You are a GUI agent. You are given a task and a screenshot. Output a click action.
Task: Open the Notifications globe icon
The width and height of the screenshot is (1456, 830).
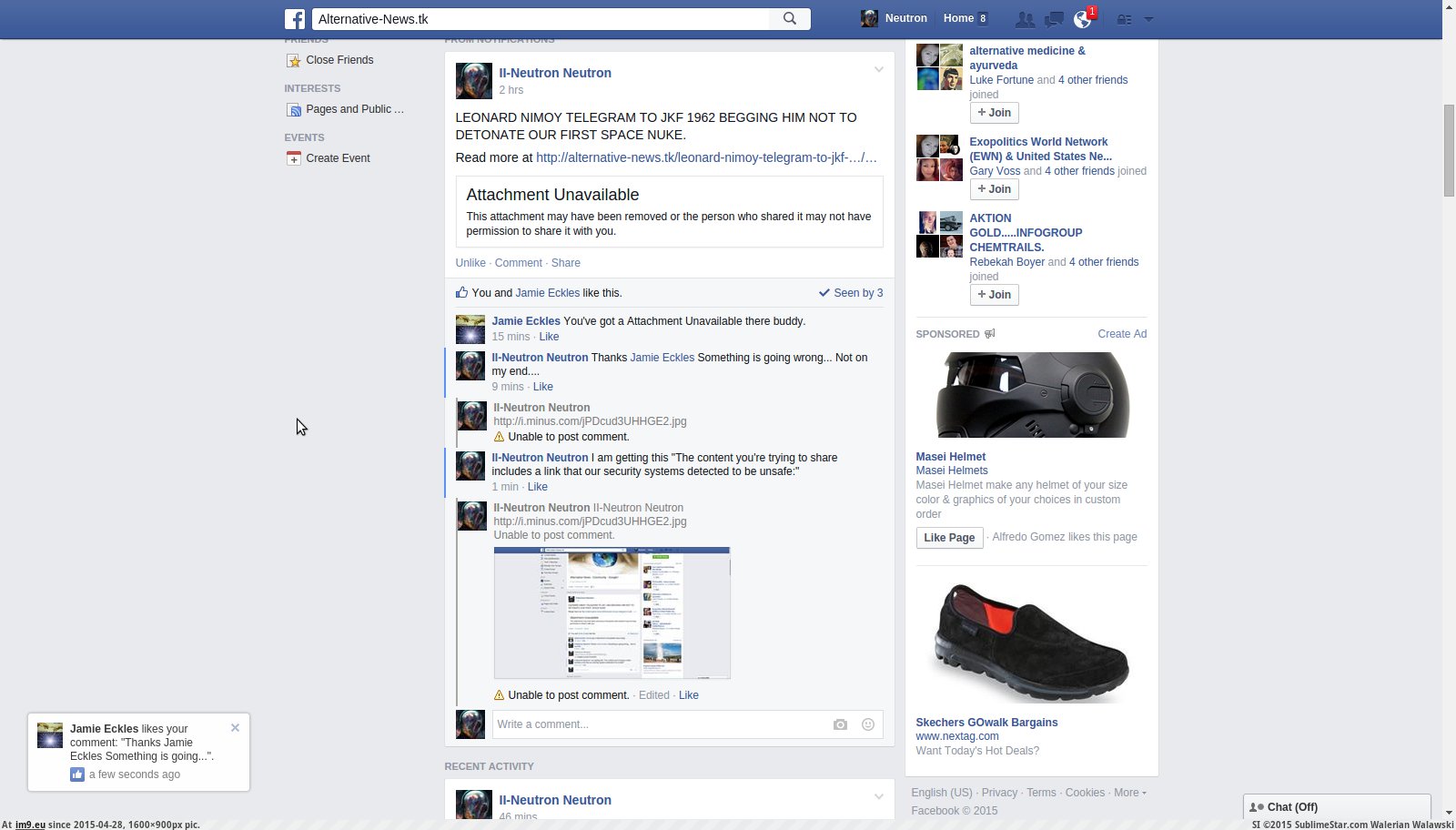pyautogui.click(x=1081, y=18)
